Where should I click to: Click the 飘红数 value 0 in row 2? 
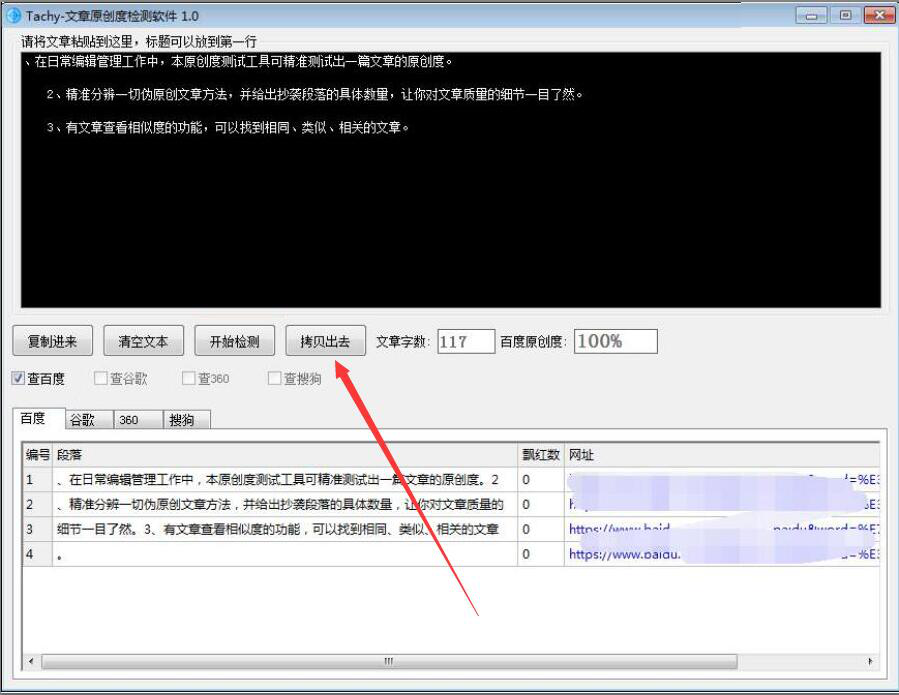pyautogui.click(x=541, y=504)
